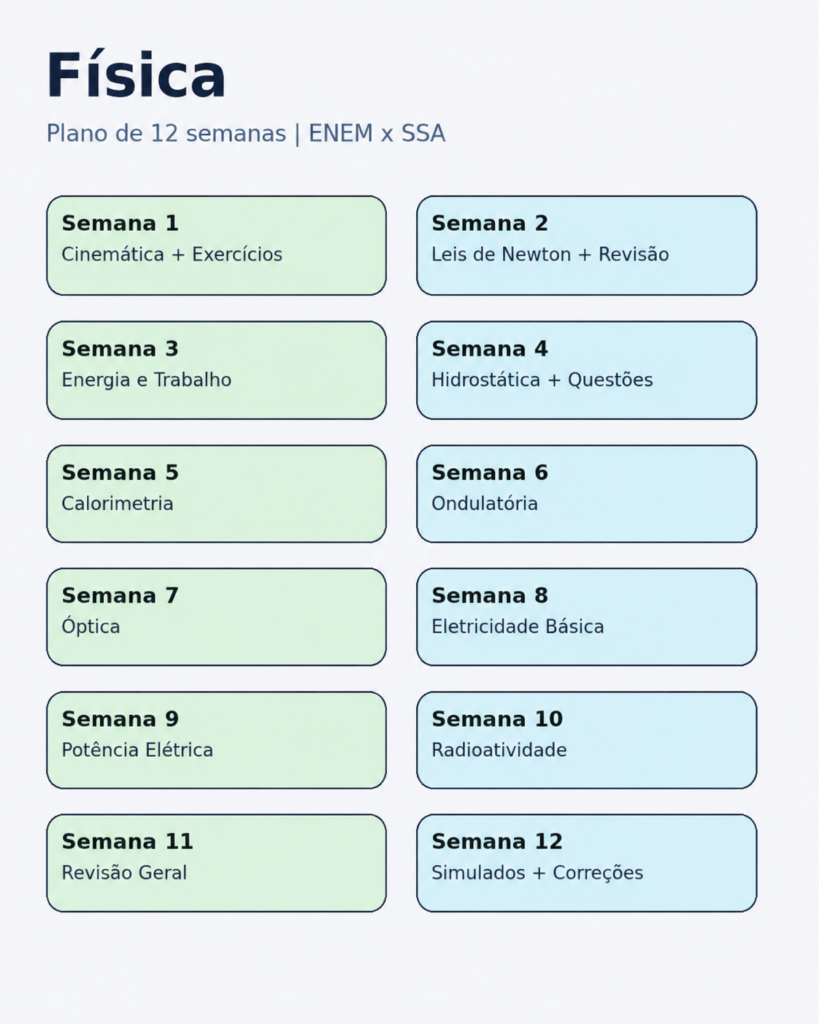This screenshot has width=819, height=1024.
Task: Open the Semana 5 Calorimetria card
Action: [x=216, y=494]
